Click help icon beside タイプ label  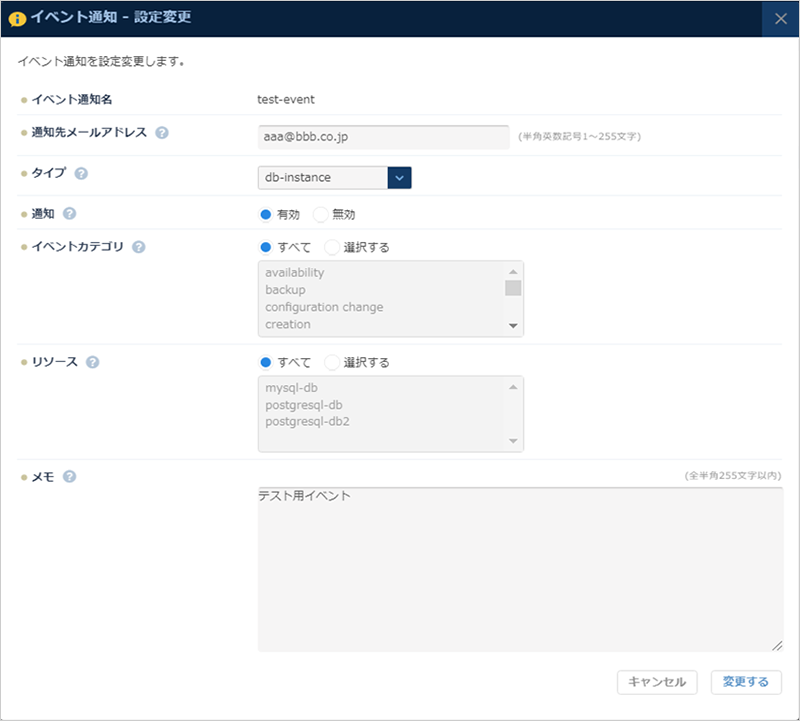[x=82, y=173]
